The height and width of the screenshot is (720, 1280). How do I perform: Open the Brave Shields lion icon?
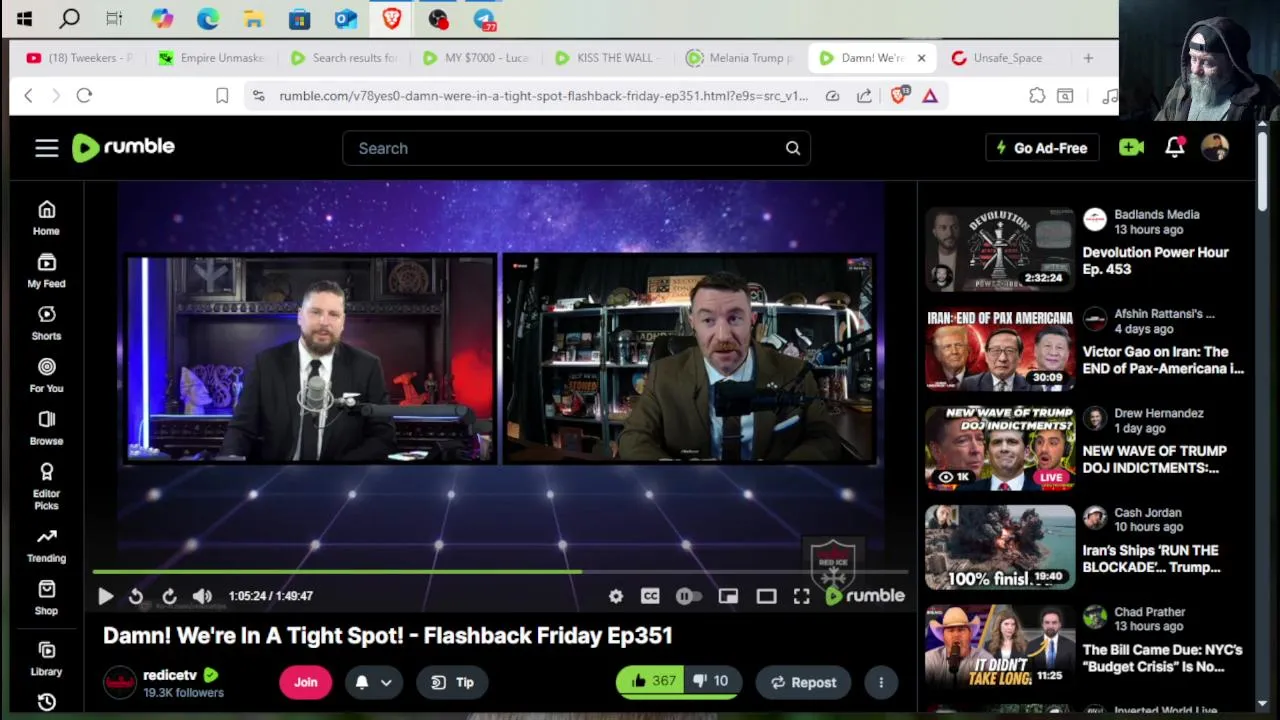click(898, 95)
